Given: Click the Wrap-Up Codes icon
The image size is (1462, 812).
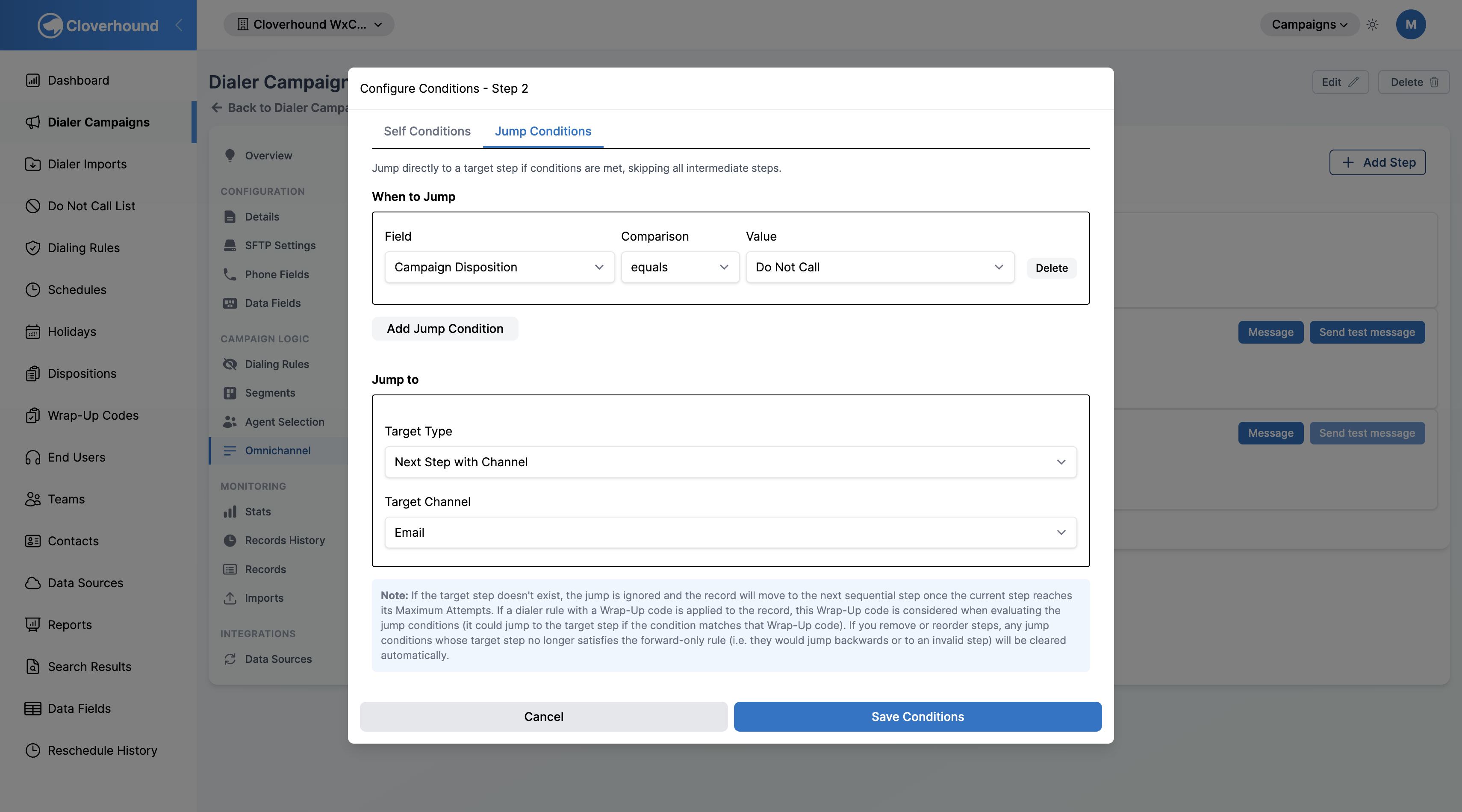Looking at the screenshot, I should 33,415.
